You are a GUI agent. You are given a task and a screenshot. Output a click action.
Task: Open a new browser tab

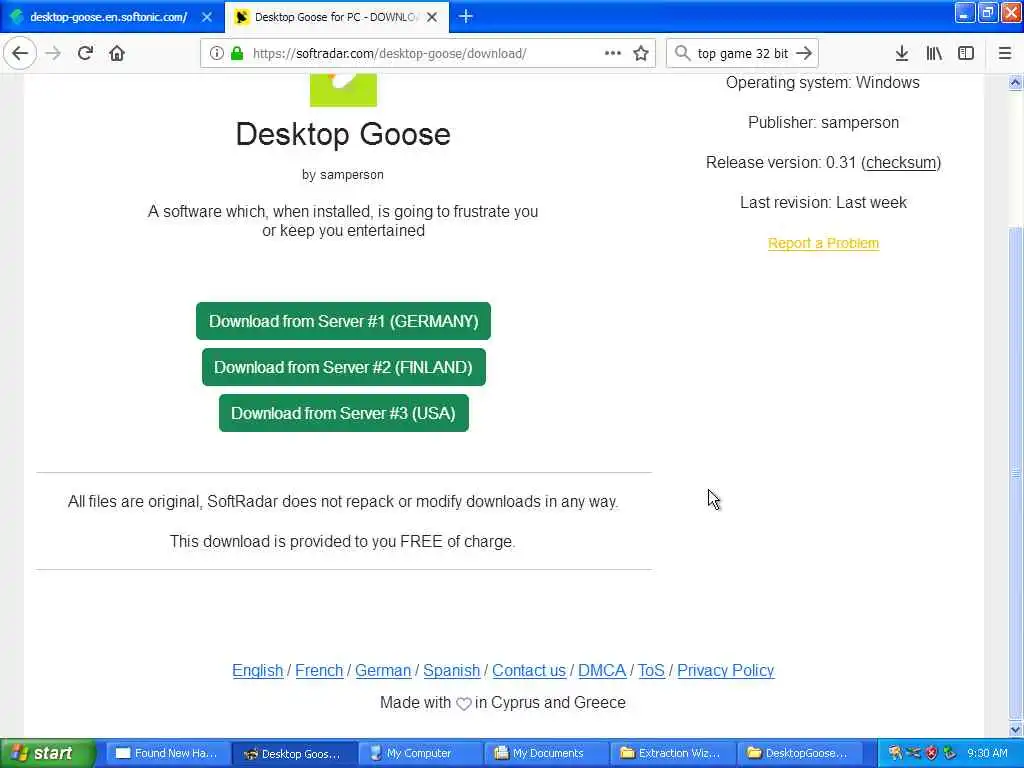tap(466, 16)
